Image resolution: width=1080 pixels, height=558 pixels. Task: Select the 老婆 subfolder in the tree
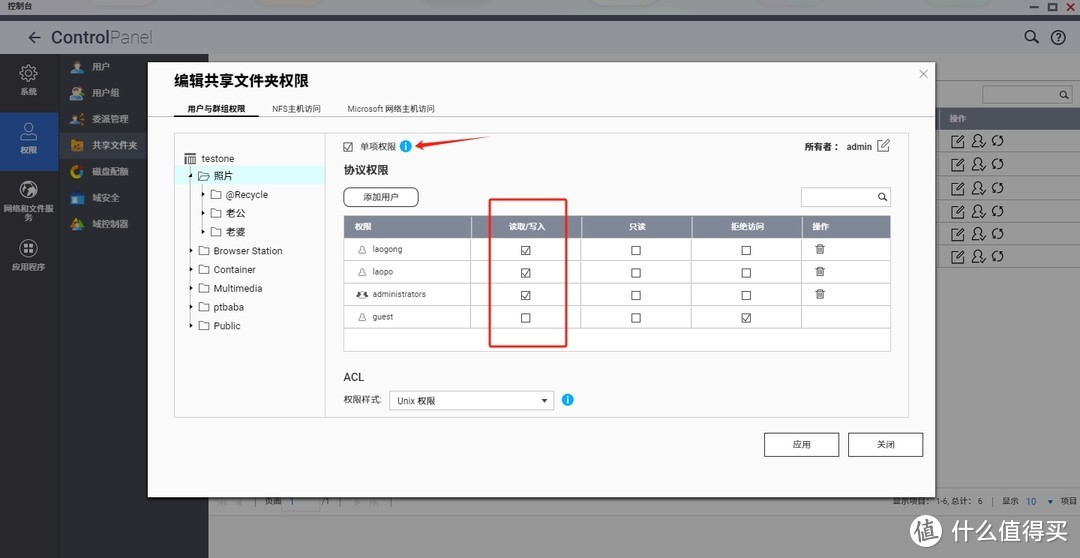pyautogui.click(x=236, y=232)
